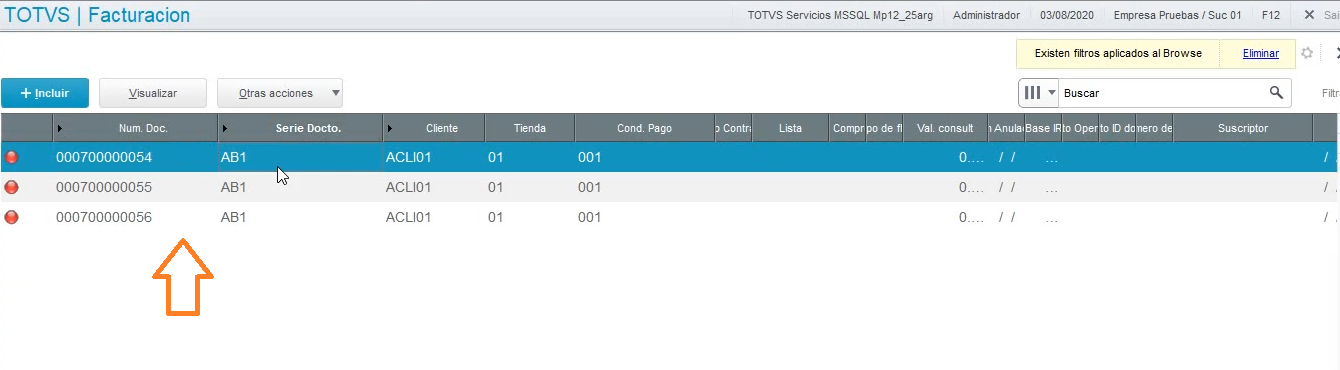Click ACLI01 in row 000700000054
The width and height of the screenshot is (1340, 370).
[x=408, y=157]
